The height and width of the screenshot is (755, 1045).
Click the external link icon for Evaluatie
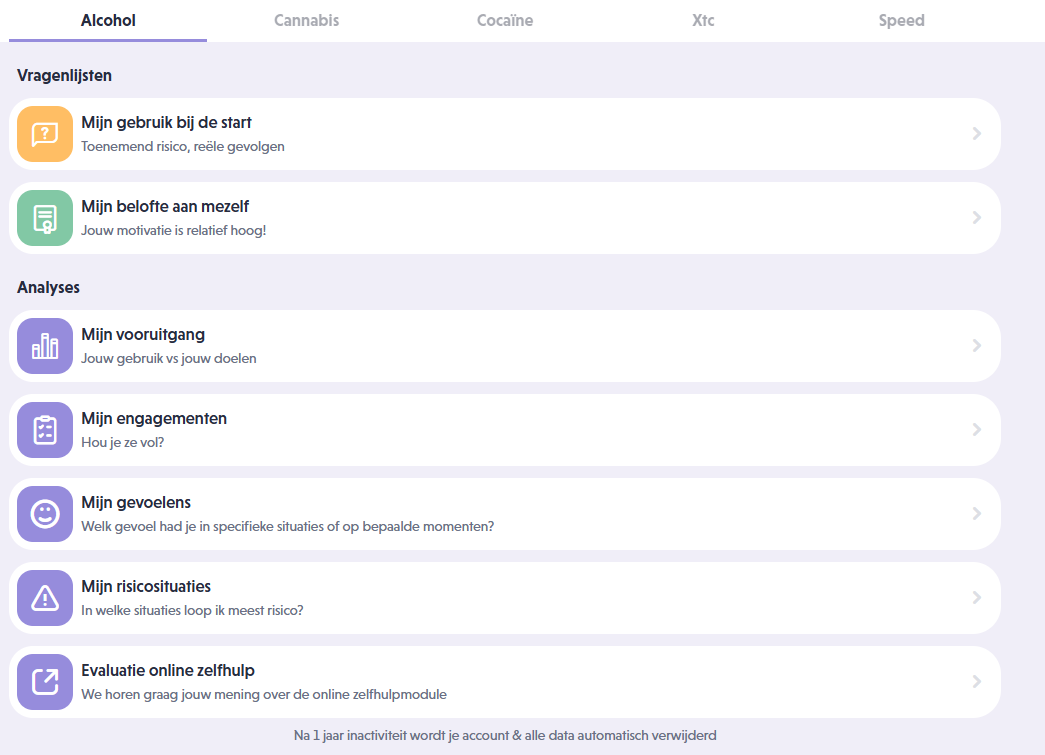tap(45, 682)
